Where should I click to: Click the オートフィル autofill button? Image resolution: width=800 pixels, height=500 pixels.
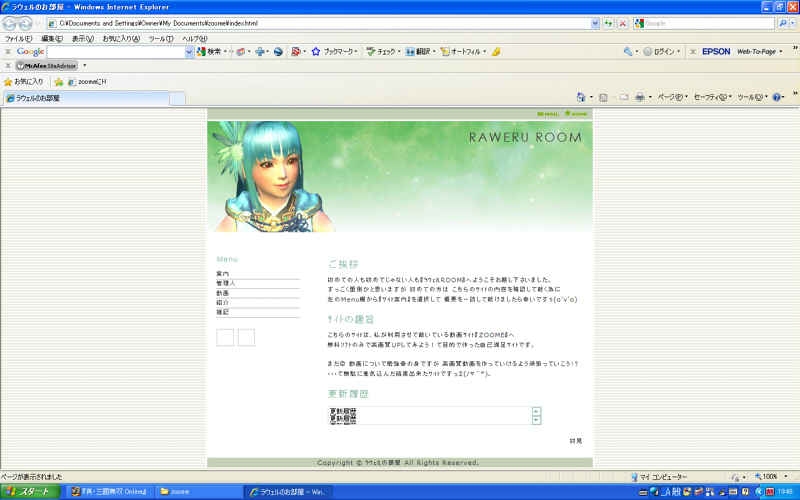tap(463, 52)
